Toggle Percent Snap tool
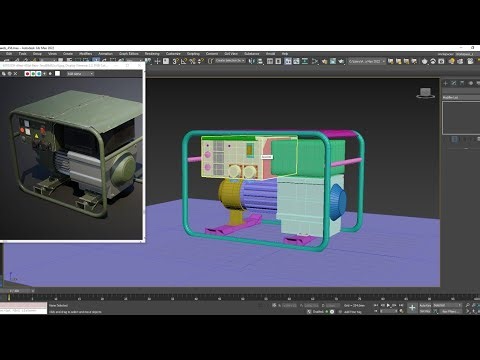The width and height of the screenshot is (480, 360). [192, 61]
